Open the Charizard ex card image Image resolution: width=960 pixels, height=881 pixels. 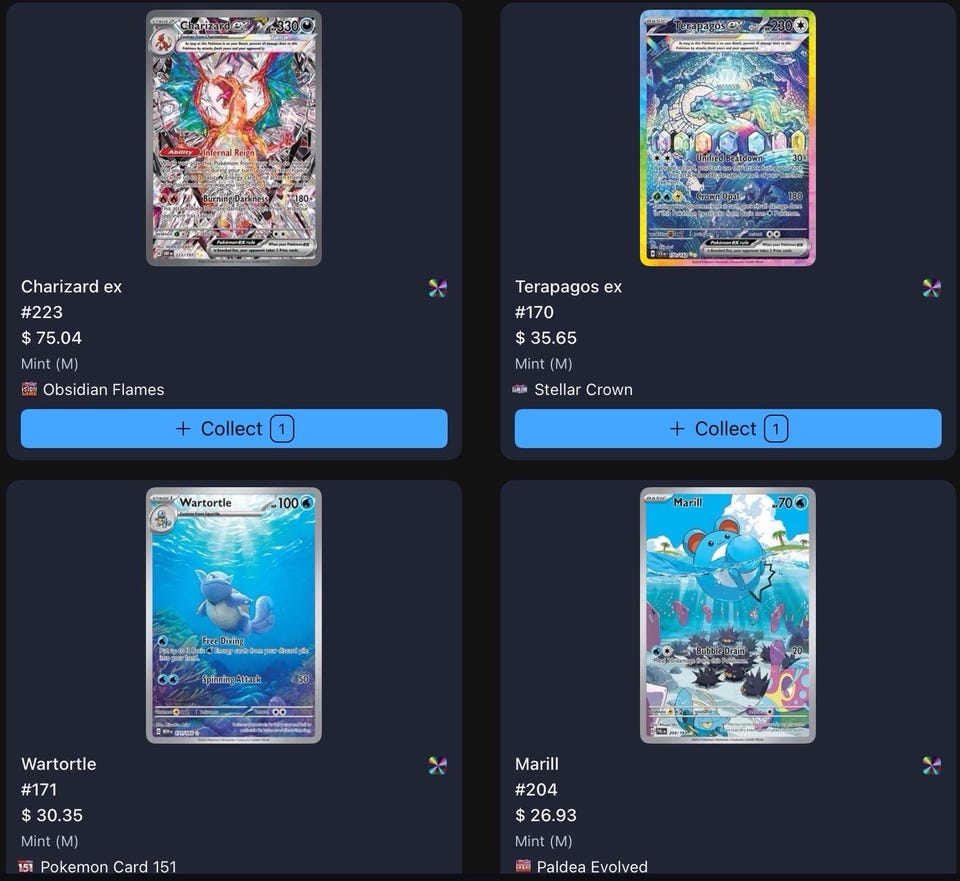234,138
